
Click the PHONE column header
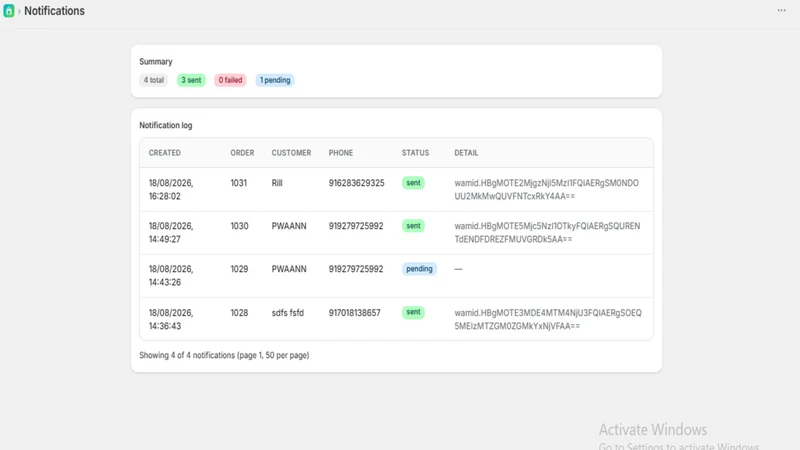click(341, 153)
